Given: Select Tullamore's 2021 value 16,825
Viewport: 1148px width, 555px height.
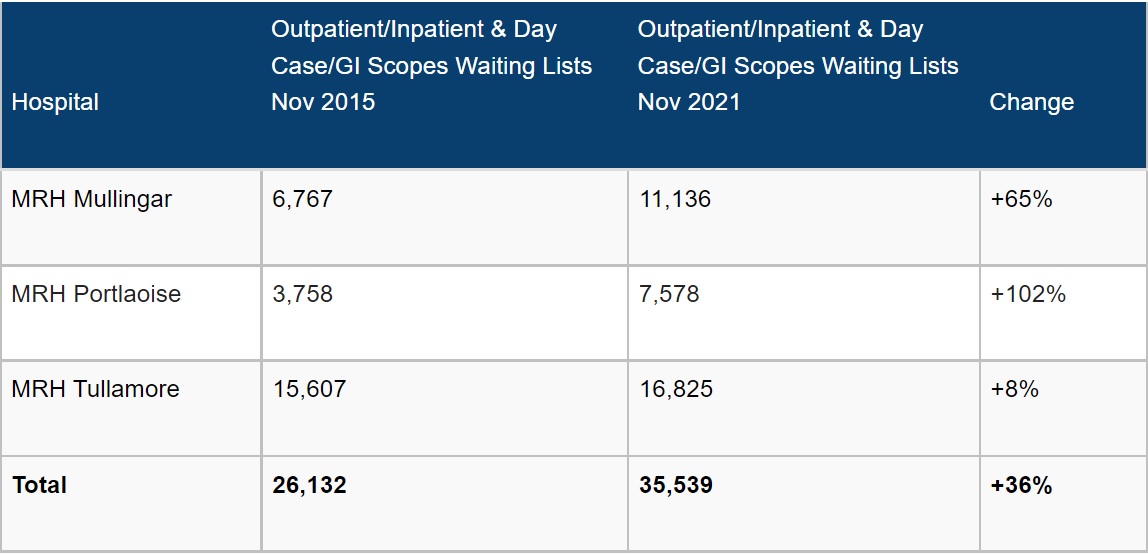Looking at the screenshot, I should [x=676, y=389].
